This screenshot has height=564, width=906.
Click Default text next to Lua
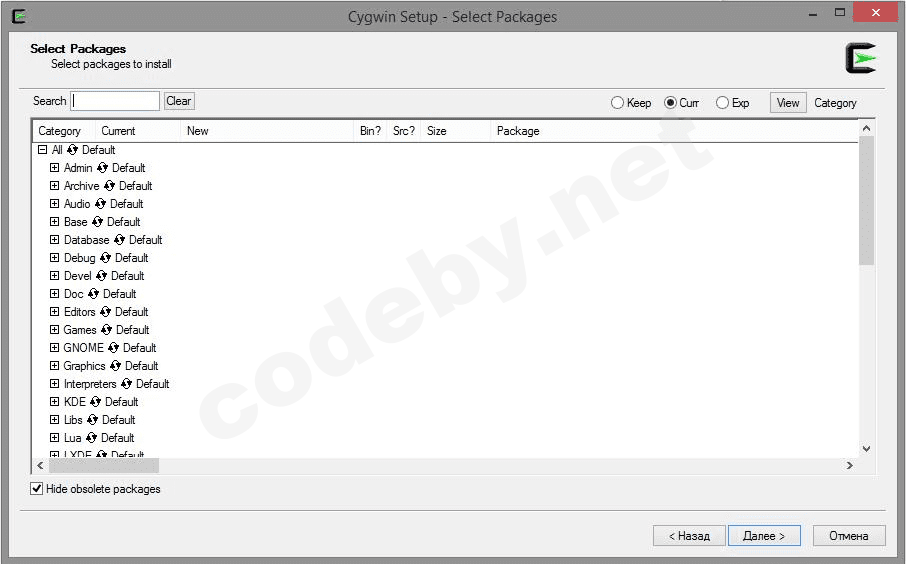point(118,437)
